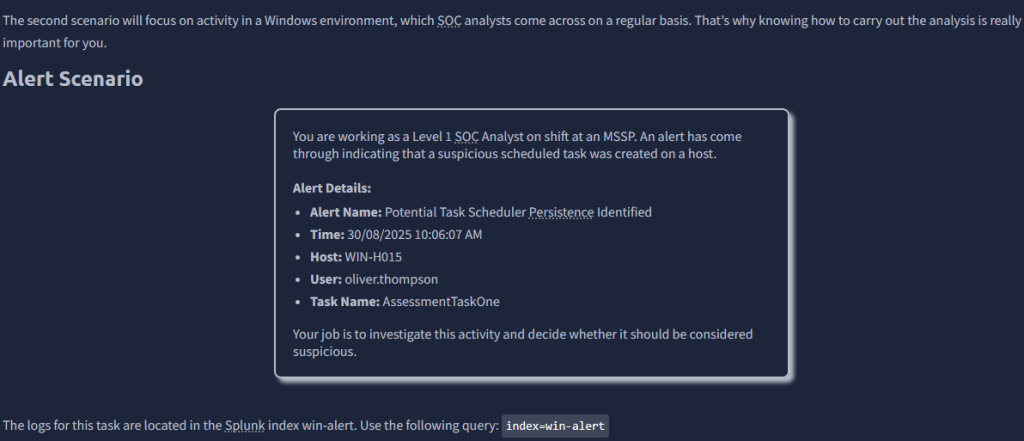Viewport: 1024px width, 441px height.
Task: Click the Alert Name label in the list
Action: [345, 212]
